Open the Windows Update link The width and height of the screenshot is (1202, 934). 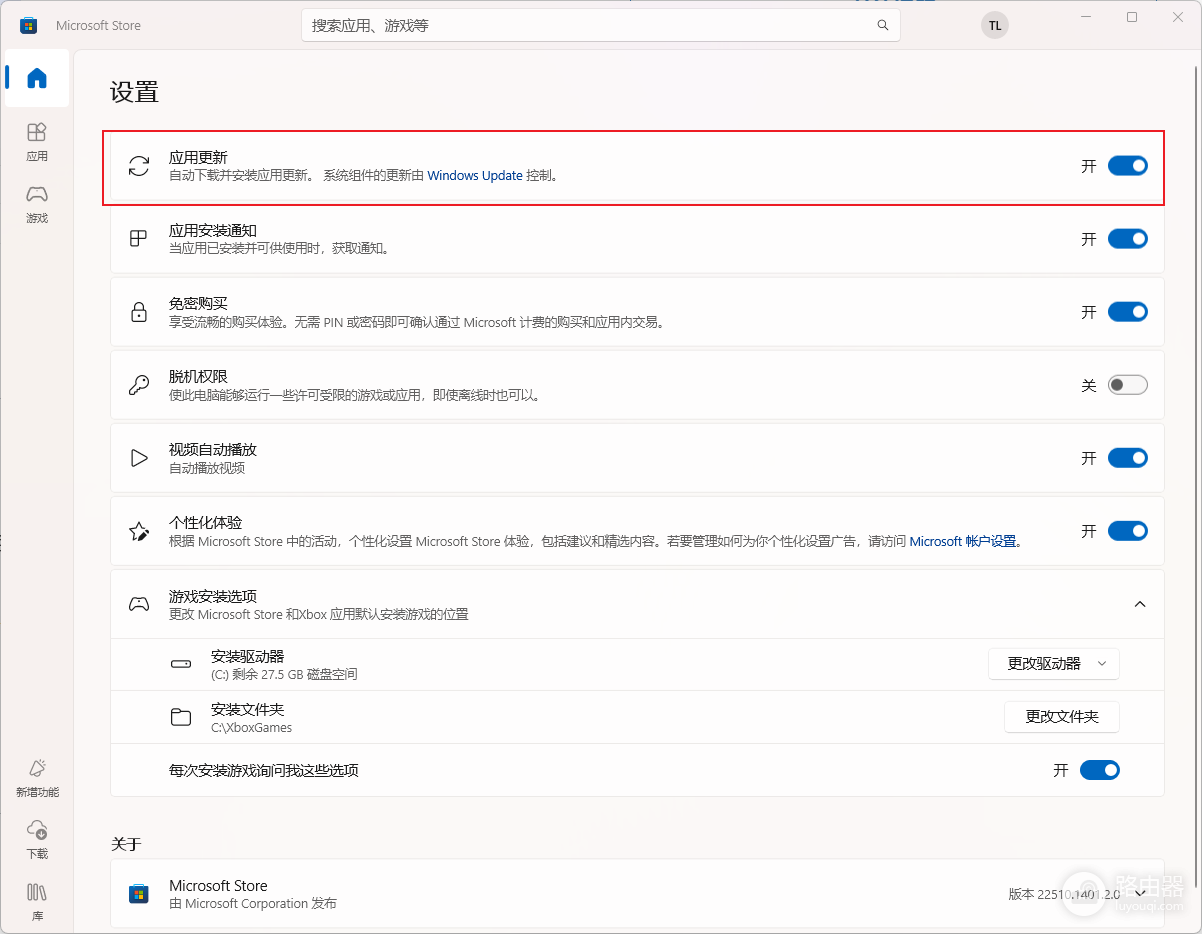[x=475, y=176]
